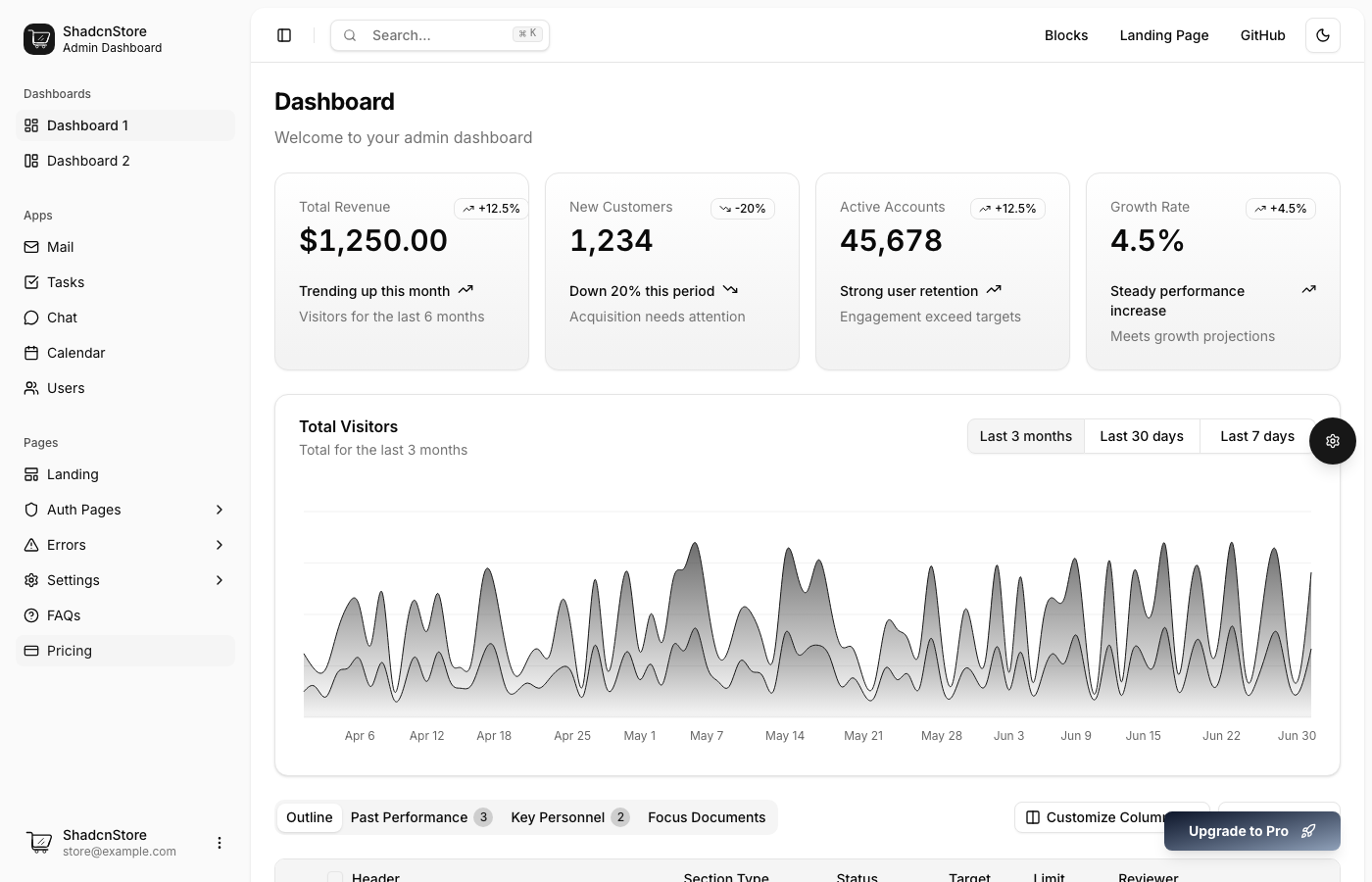Click the Calendar icon under Apps
This screenshot has width=1372, height=882.
click(x=30, y=353)
